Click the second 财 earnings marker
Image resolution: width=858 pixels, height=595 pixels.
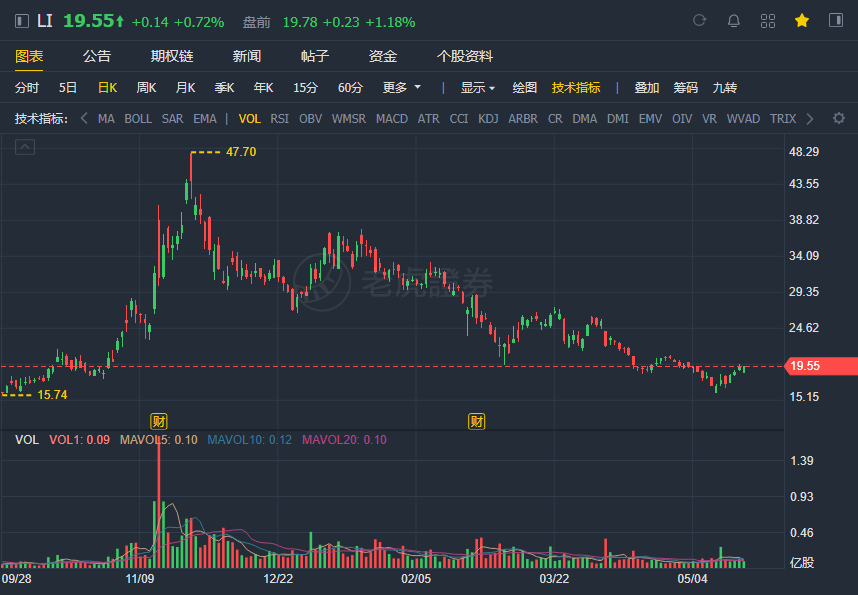477,421
